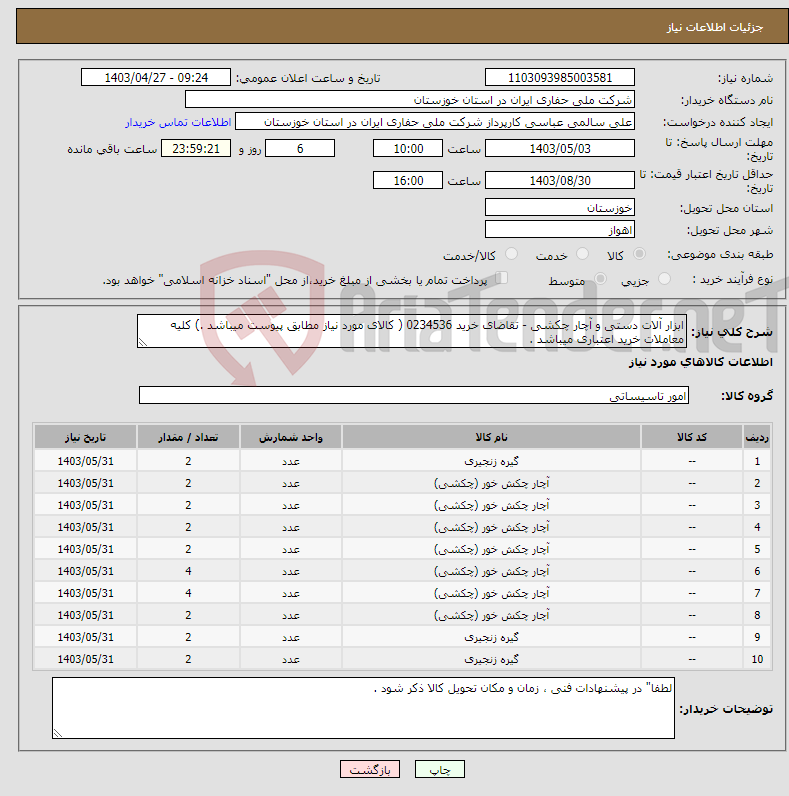The width and height of the screenshot is (789, 796).
Task: Click the announcement date field 1403/04/27 - 09:24
Action: coord(156,78)
